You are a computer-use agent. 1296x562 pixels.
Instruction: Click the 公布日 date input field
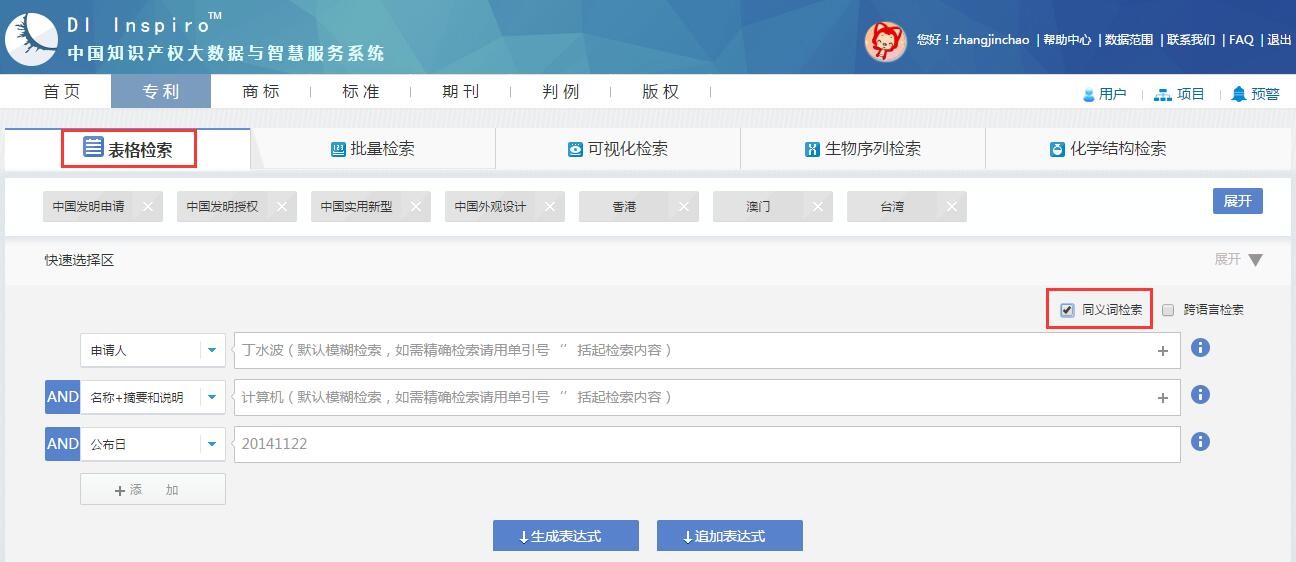tap(706, 444)
